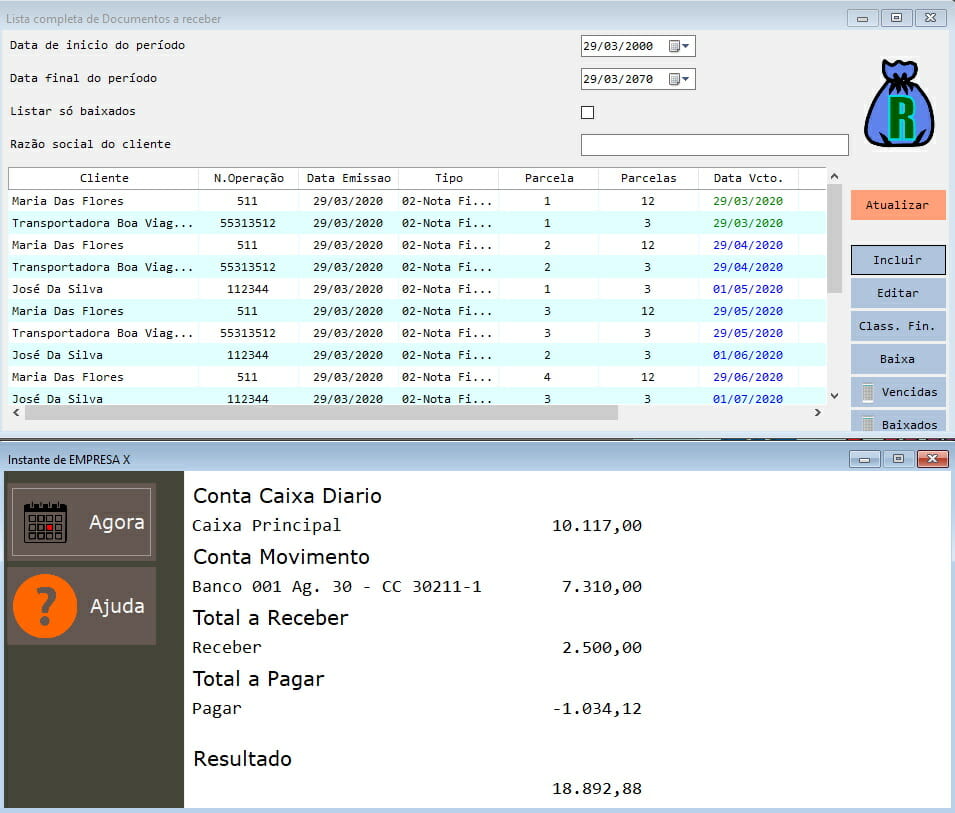Click the Pagar value -1.034,12

coord(597,708)
